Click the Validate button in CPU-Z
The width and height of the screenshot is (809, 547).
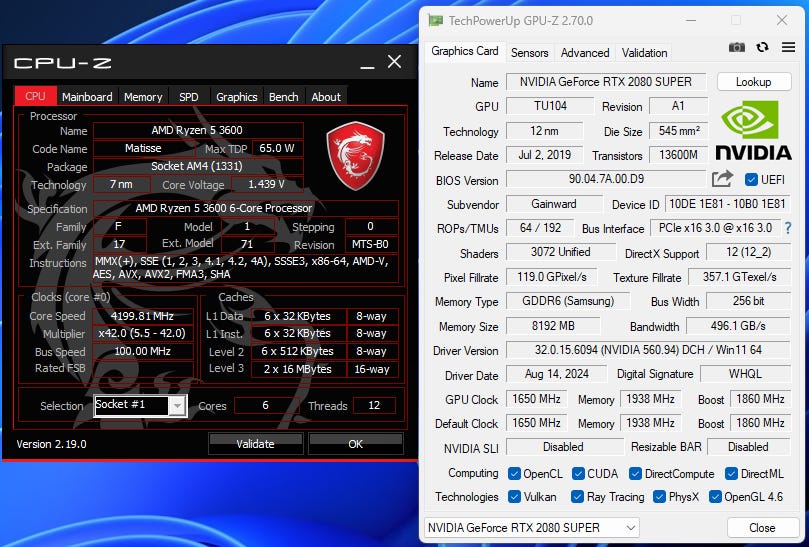point(255,443)
